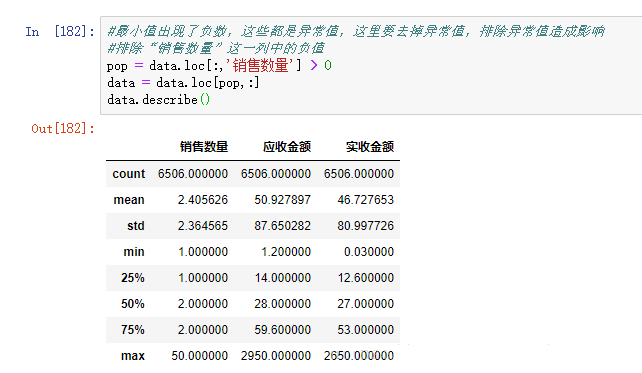Click the first comment line about removing outliers
642x373 pixels.
click(x=356, y=31)
